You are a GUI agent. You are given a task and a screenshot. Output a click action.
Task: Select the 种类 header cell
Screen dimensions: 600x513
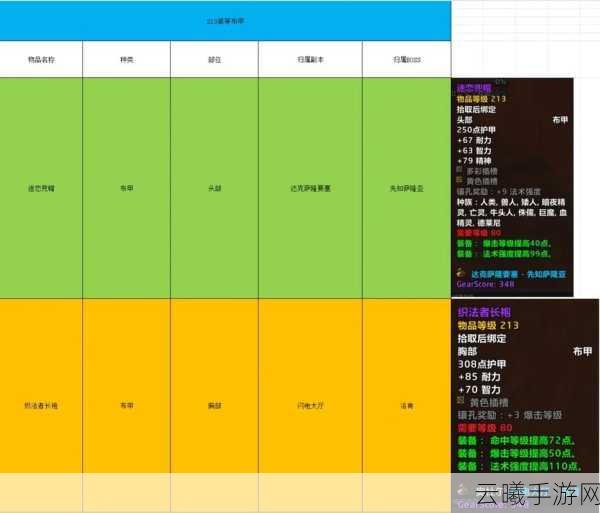(127, 59)
